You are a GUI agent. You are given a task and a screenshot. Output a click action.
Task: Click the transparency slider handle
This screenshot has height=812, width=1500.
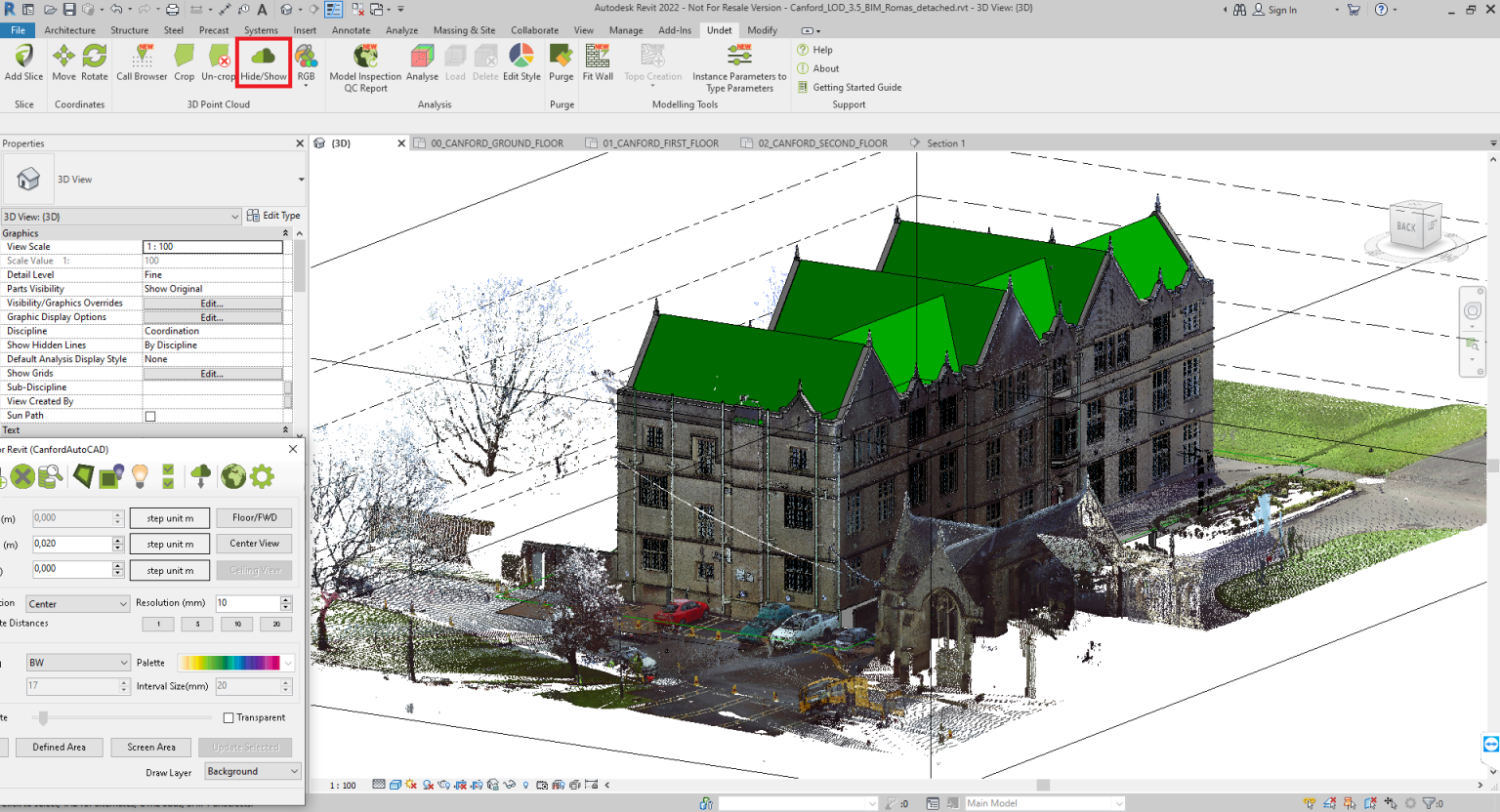43,718
